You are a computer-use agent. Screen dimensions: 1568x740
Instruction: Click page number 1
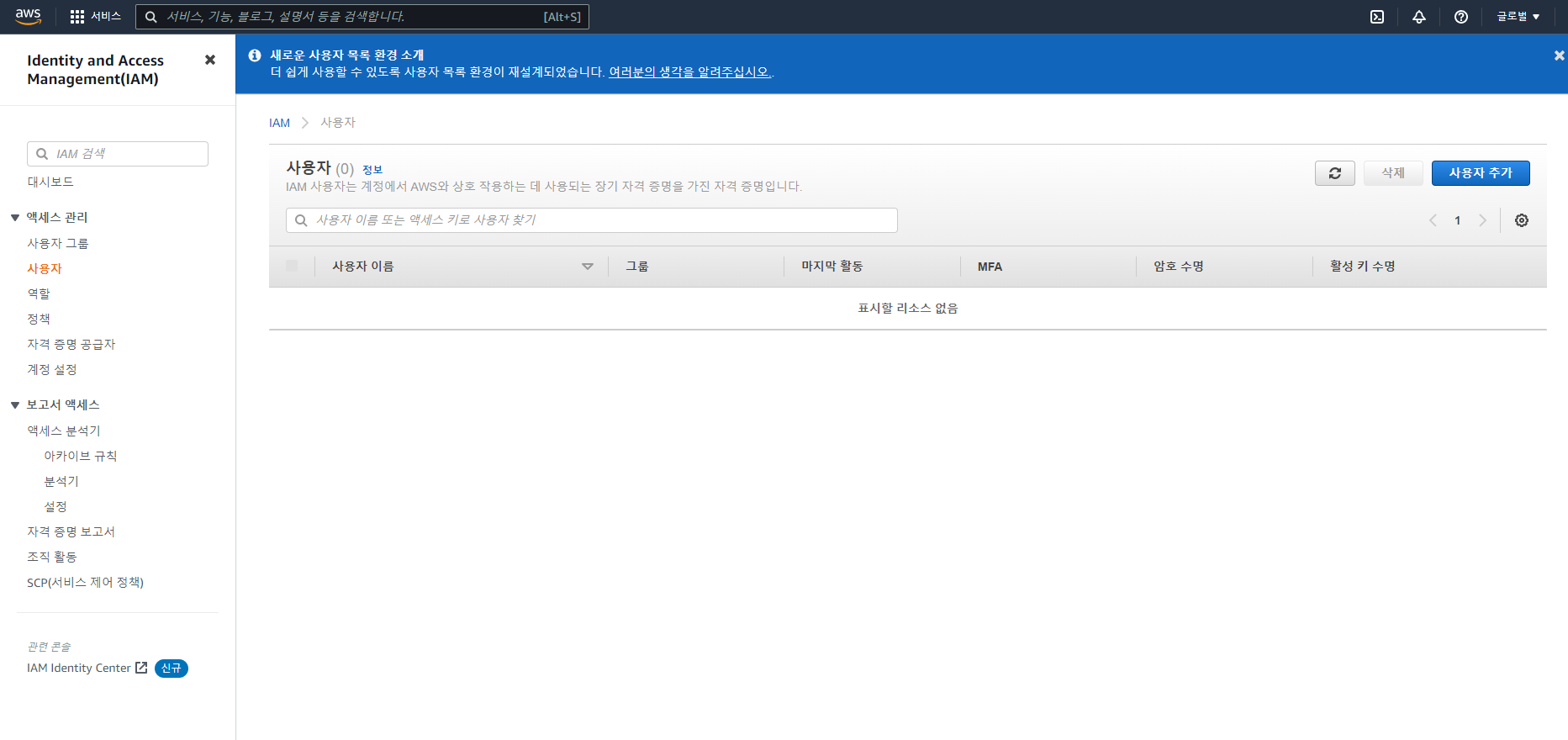point(1458,220)
